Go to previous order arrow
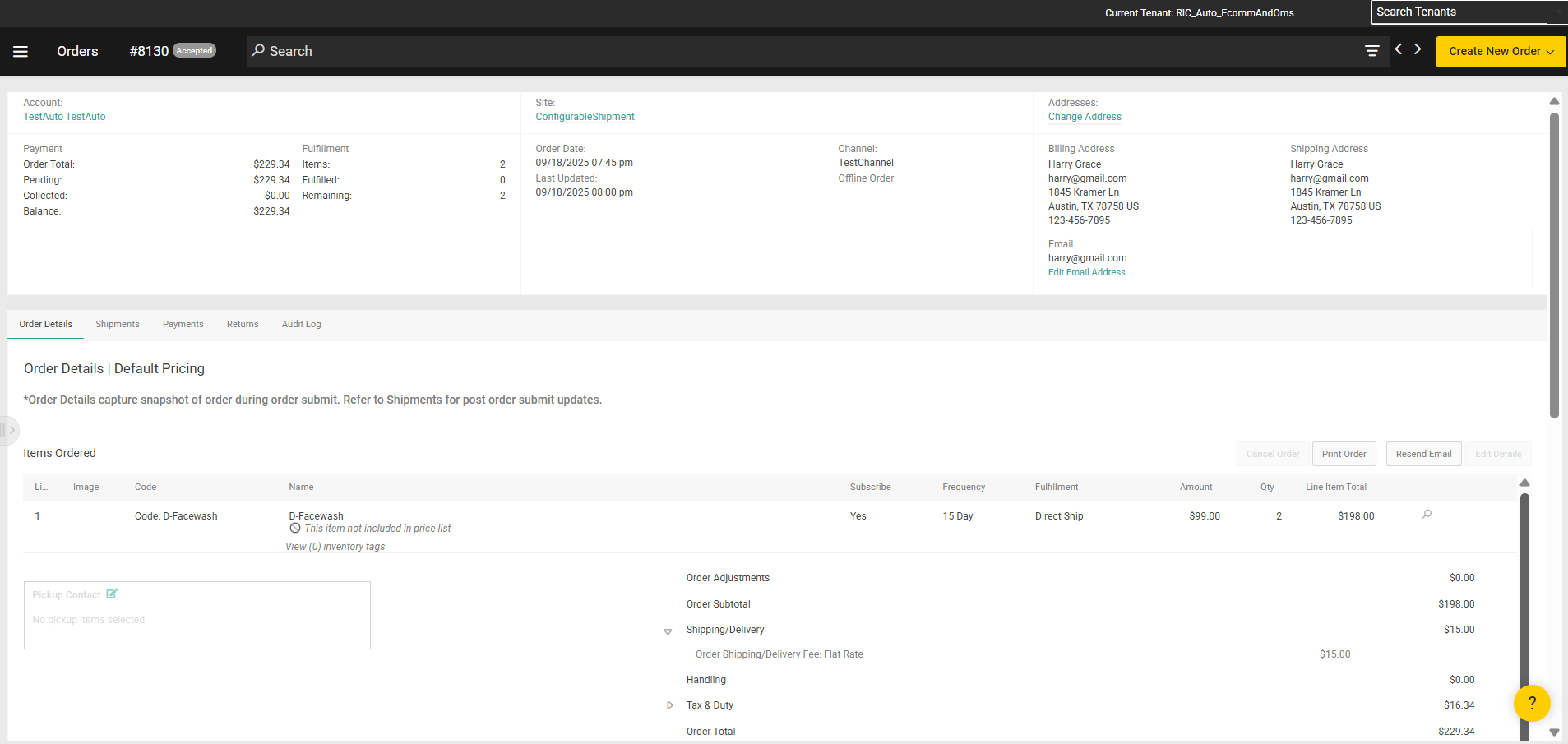The image size is (1568, 744). coord(1398,49)
